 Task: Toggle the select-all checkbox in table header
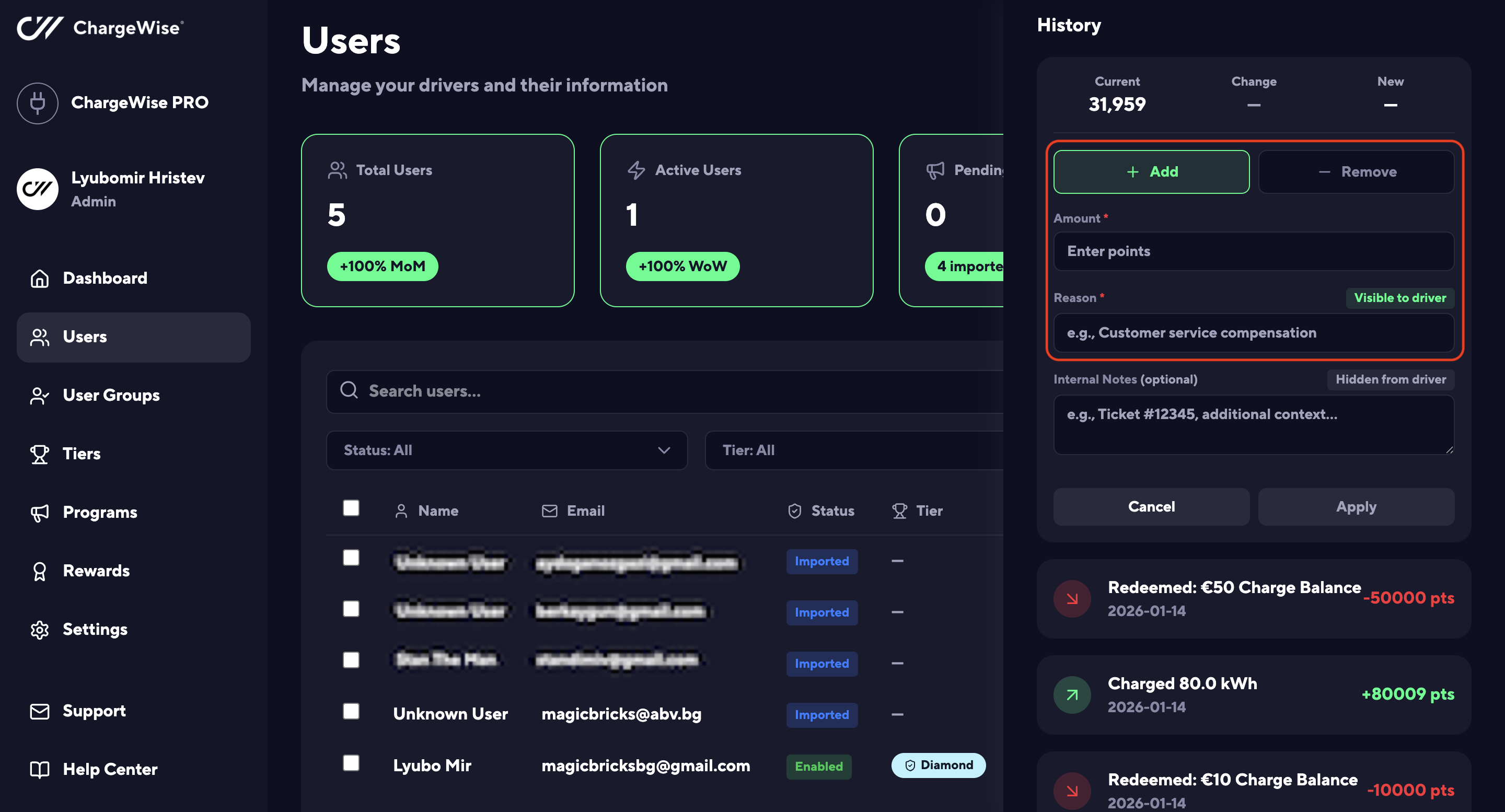351,508
